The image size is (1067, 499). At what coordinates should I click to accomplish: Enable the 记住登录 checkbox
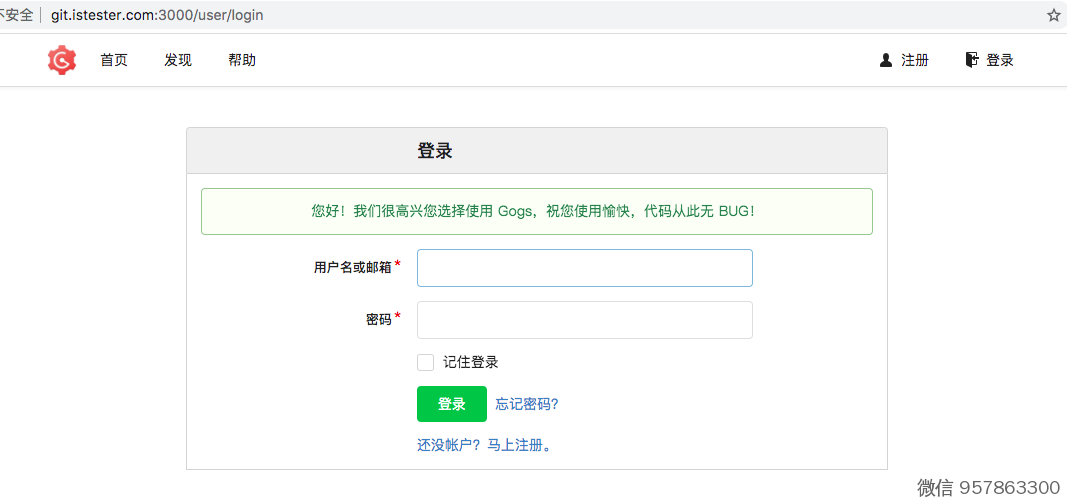pos(426,362)
